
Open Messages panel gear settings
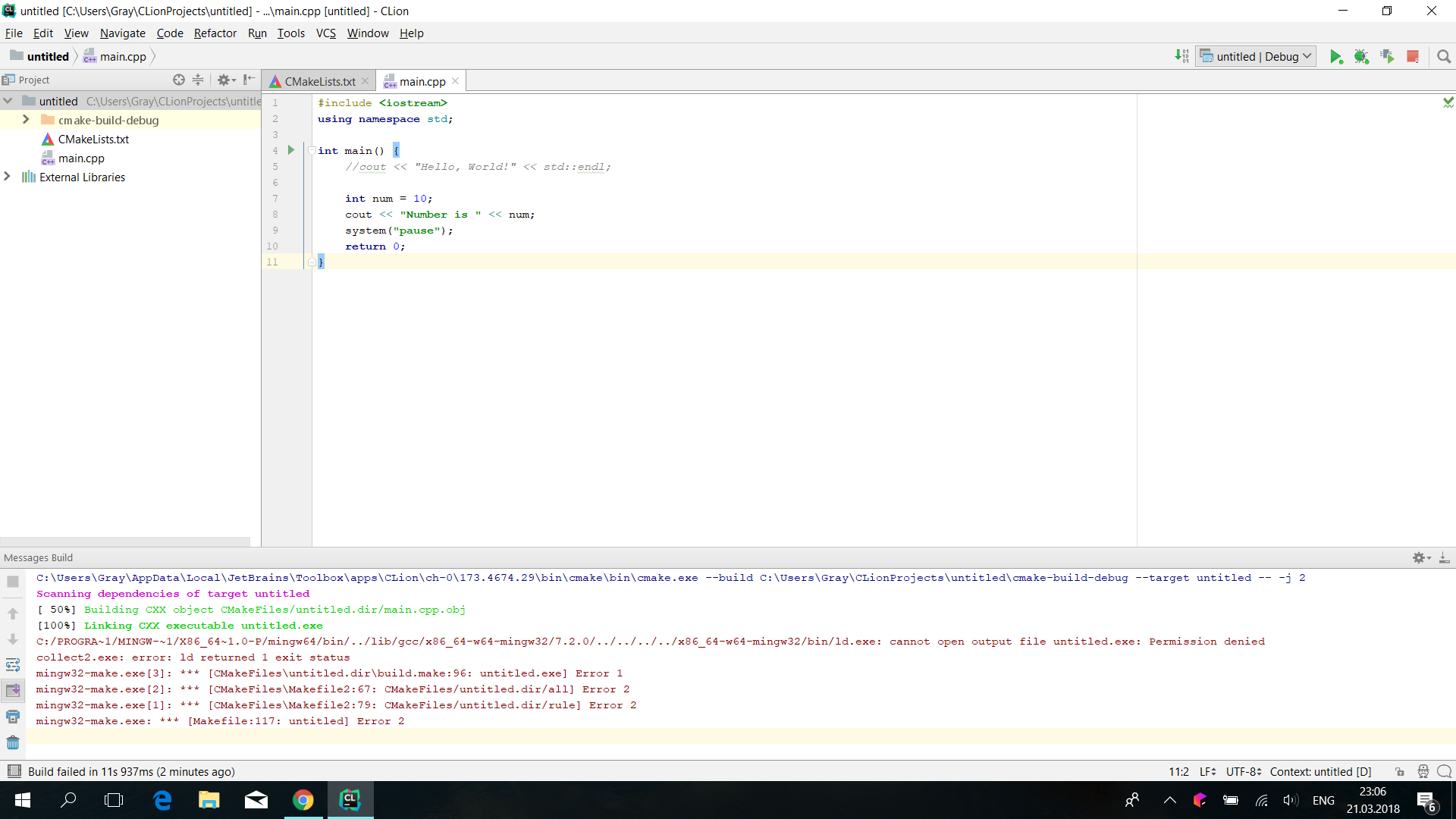[x=1421, y=557]
